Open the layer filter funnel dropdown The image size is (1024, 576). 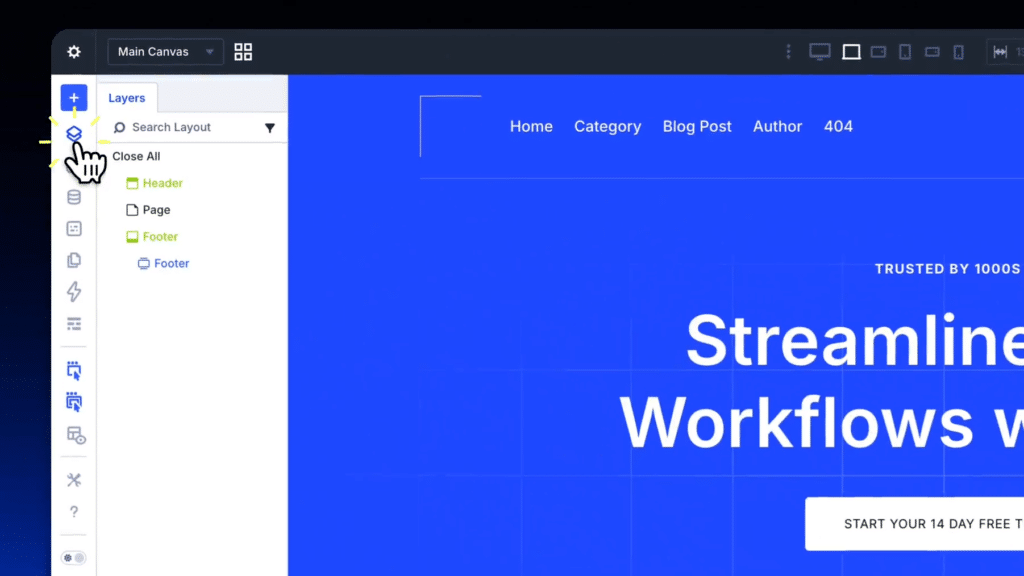pos(270,127)
